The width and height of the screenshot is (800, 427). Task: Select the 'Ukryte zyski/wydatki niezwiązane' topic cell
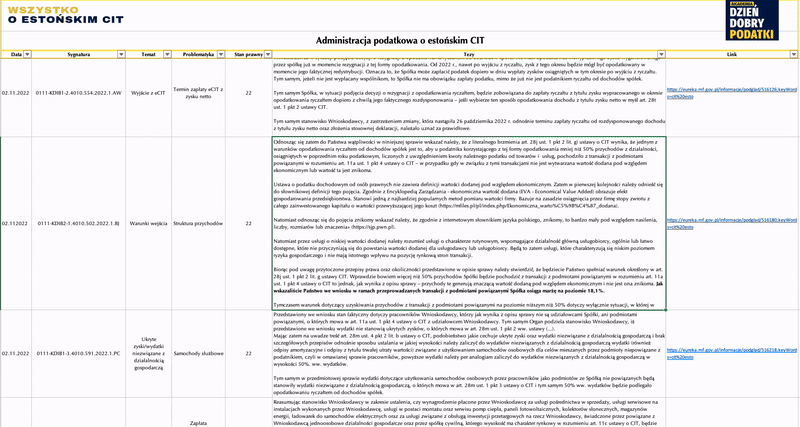tap(148, 353)
